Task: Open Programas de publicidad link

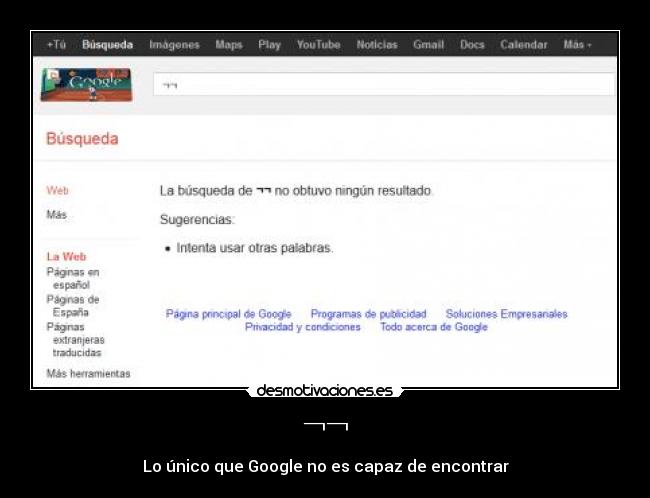Action: [369, 314]
